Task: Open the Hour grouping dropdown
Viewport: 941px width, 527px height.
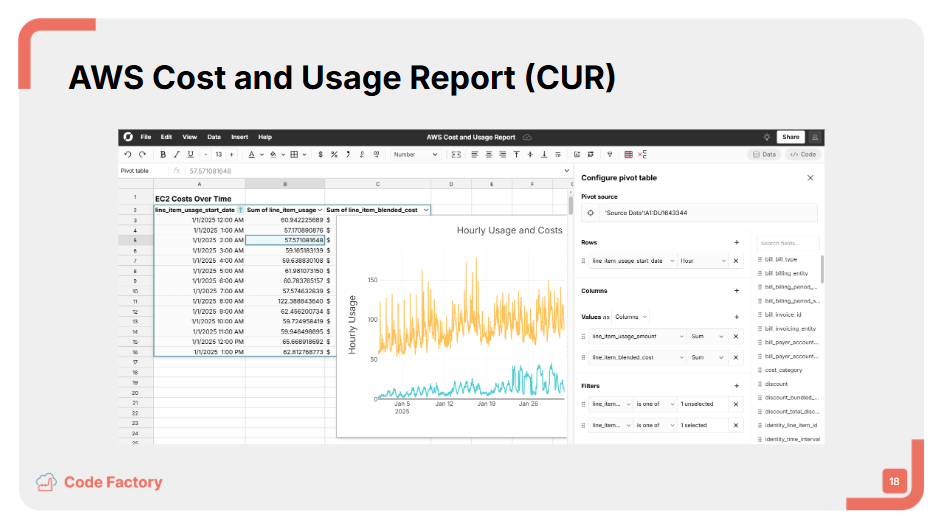Action: pos(703,261)
